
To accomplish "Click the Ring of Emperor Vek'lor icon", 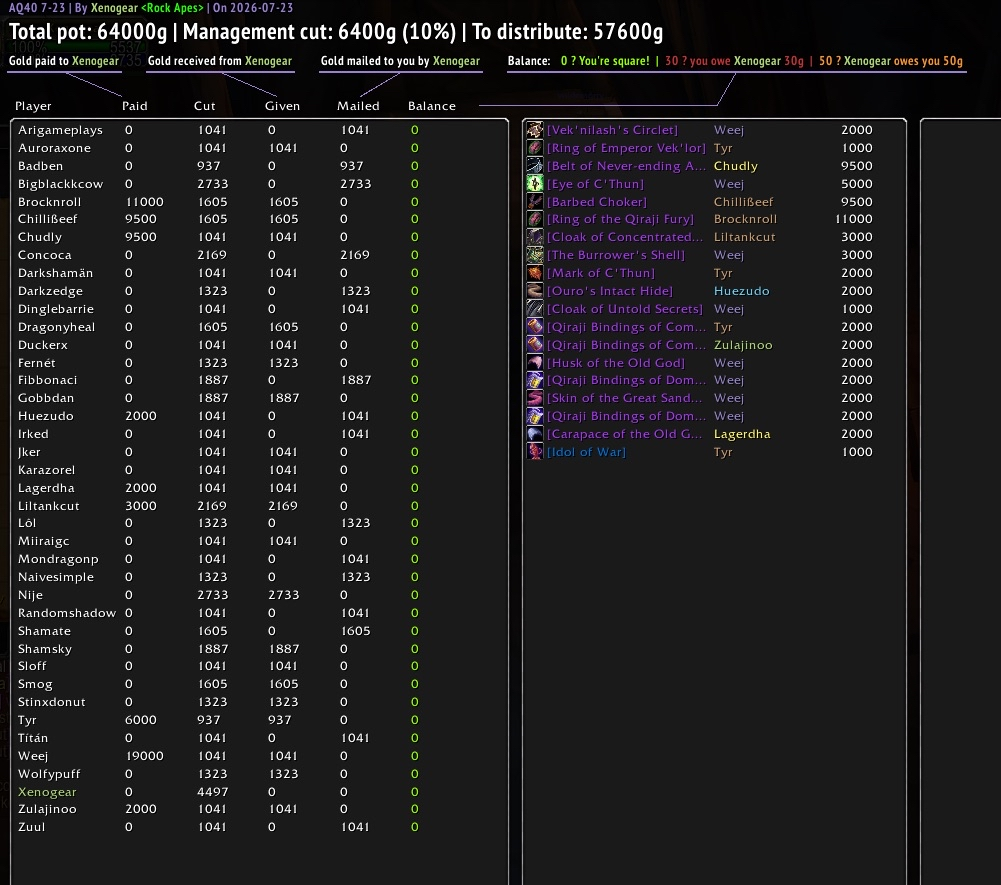I will coord(534,148).
